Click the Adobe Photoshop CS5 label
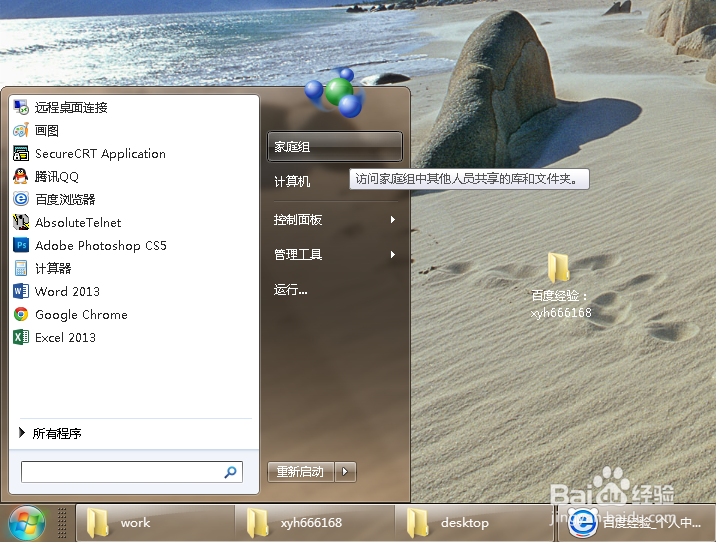716x542 pixels. tap(101, 246)
